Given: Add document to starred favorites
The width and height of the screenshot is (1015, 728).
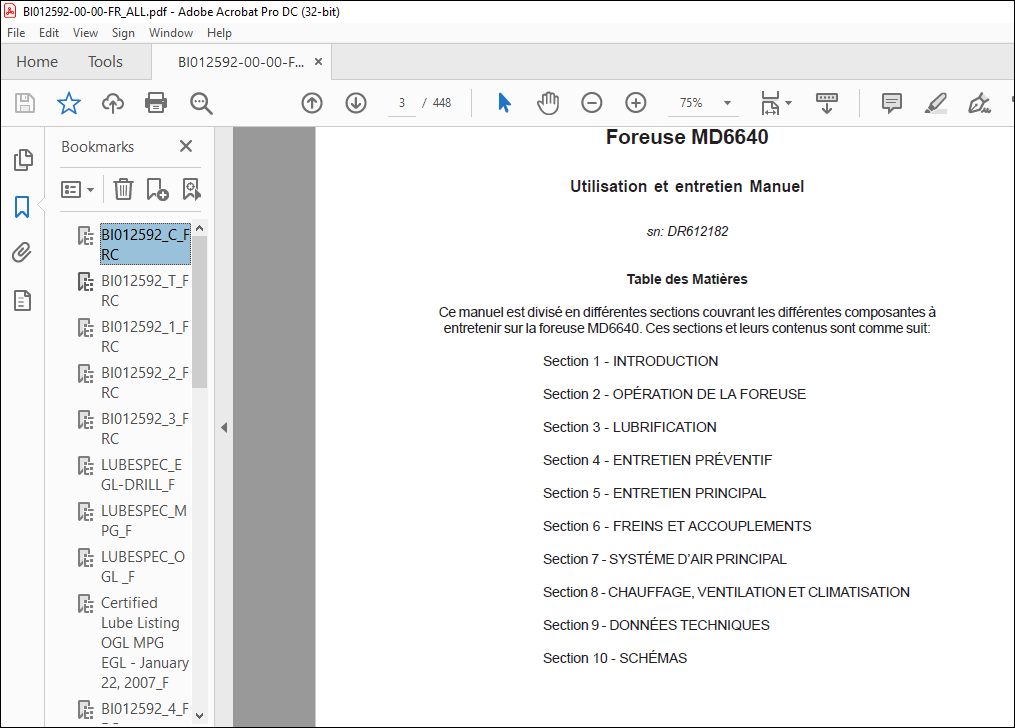Looking at the screenshot, I should click(69, 103).
